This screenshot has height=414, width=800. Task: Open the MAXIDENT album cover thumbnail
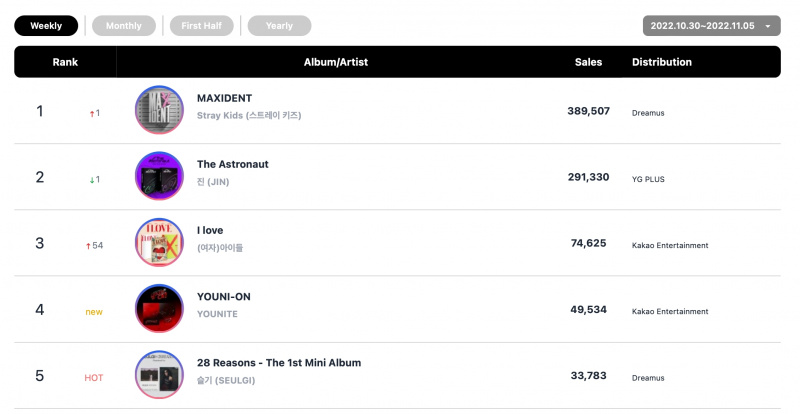click(159, 110)
